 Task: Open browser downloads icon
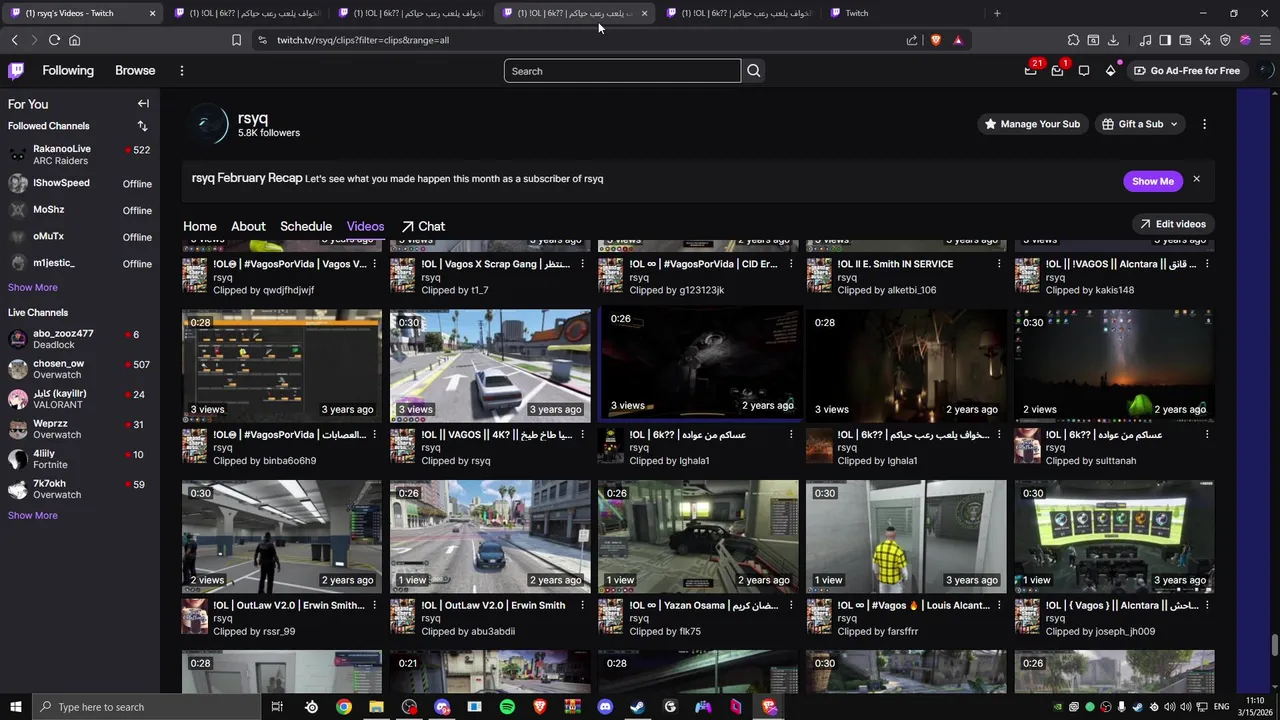(x=1113, y=40)
